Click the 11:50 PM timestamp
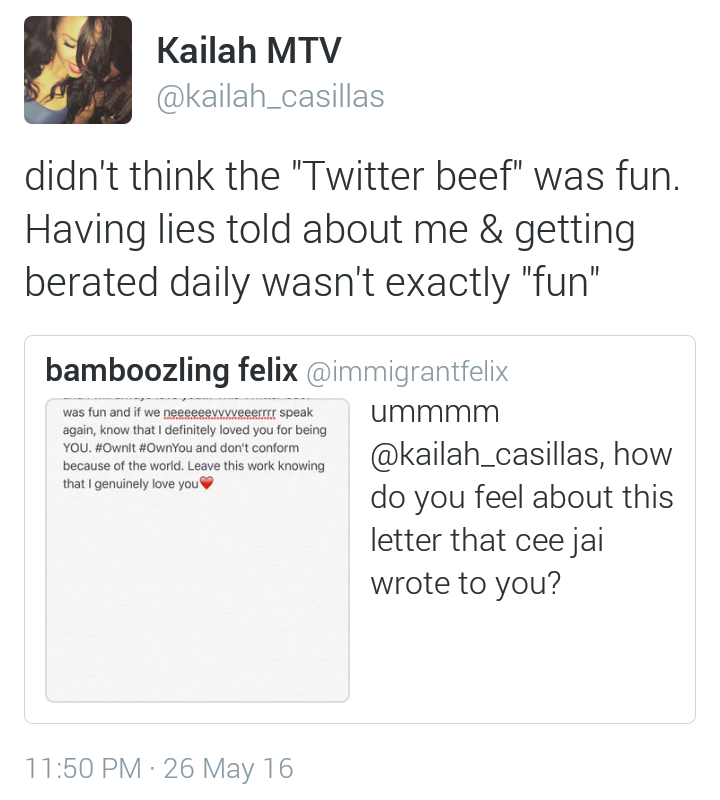Screen dimensions: 720x800 point(83,768)
